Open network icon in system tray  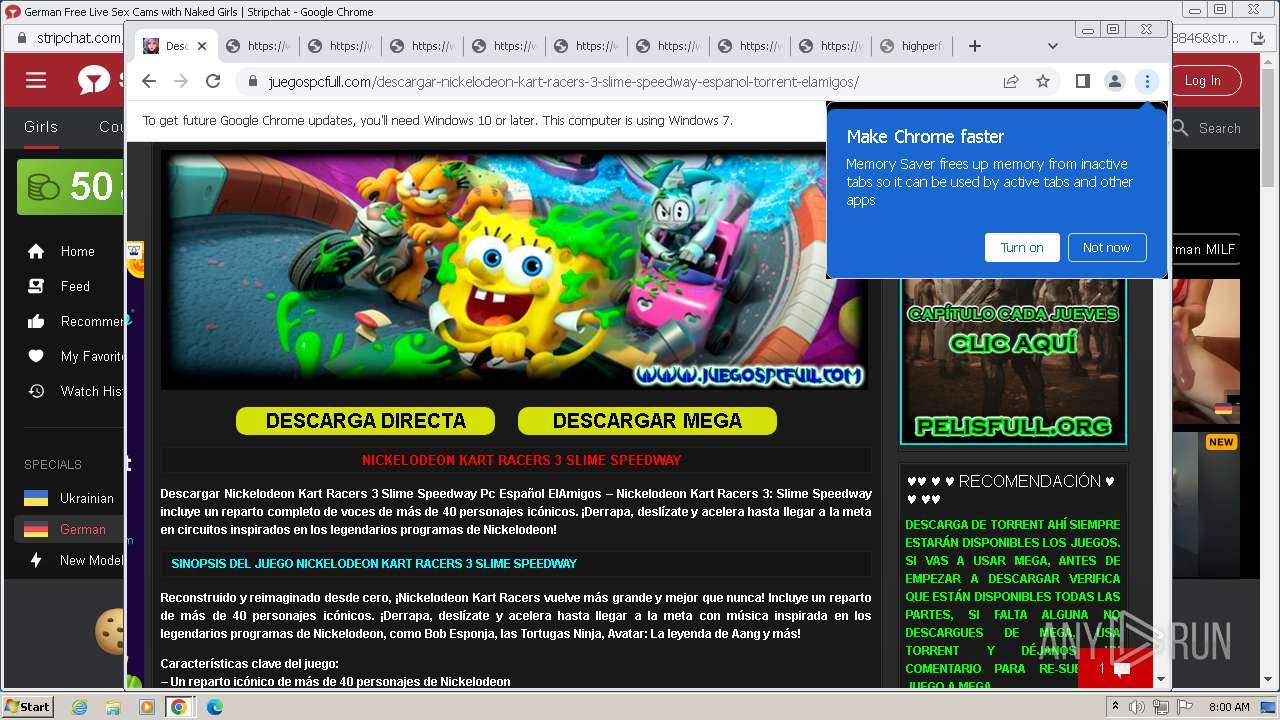coord(1161,707)
